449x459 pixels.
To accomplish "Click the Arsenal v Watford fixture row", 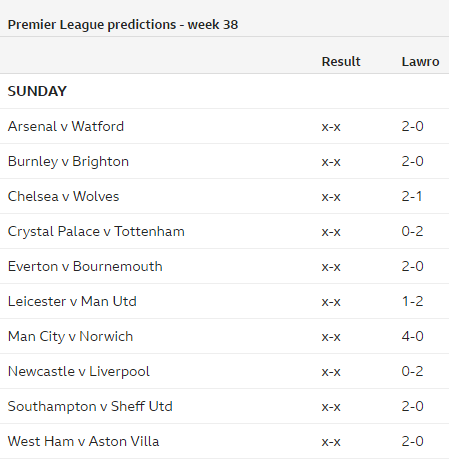I will (224, 126).
